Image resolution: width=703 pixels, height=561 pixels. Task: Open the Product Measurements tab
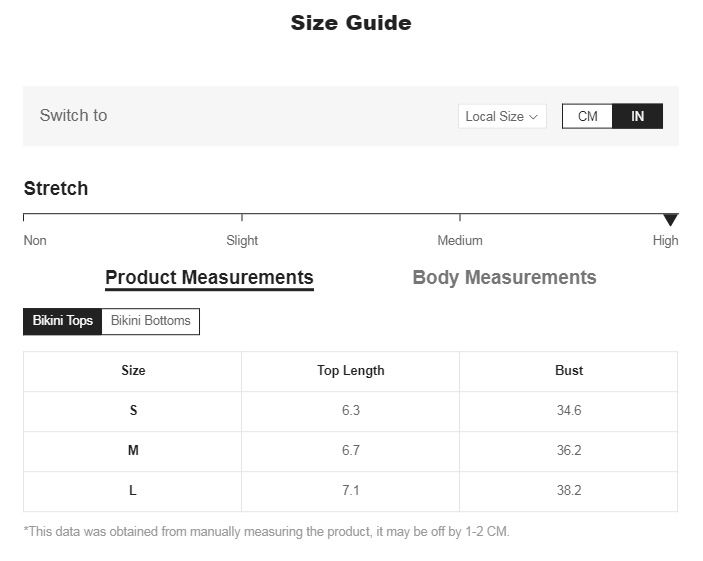point(209,278)
